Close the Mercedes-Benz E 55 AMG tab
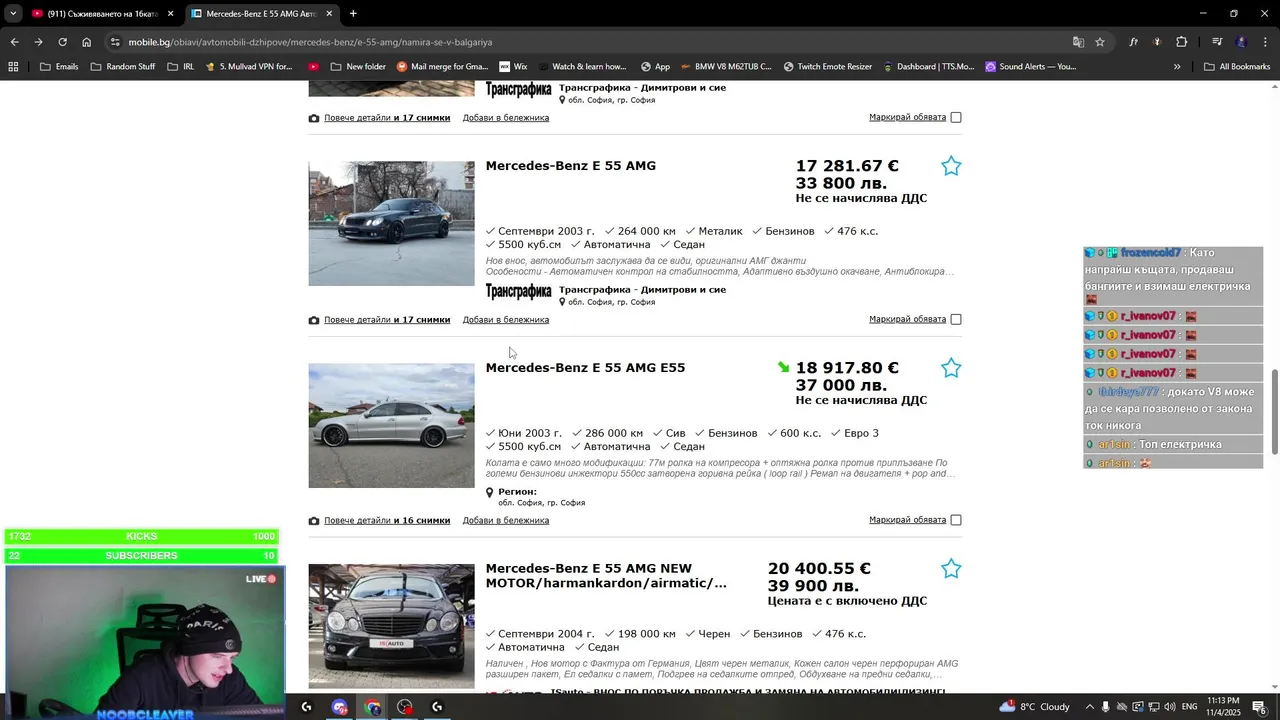The width and height of the screenshot is (1280, 720). pyautogui.click(x=329, y=14)
